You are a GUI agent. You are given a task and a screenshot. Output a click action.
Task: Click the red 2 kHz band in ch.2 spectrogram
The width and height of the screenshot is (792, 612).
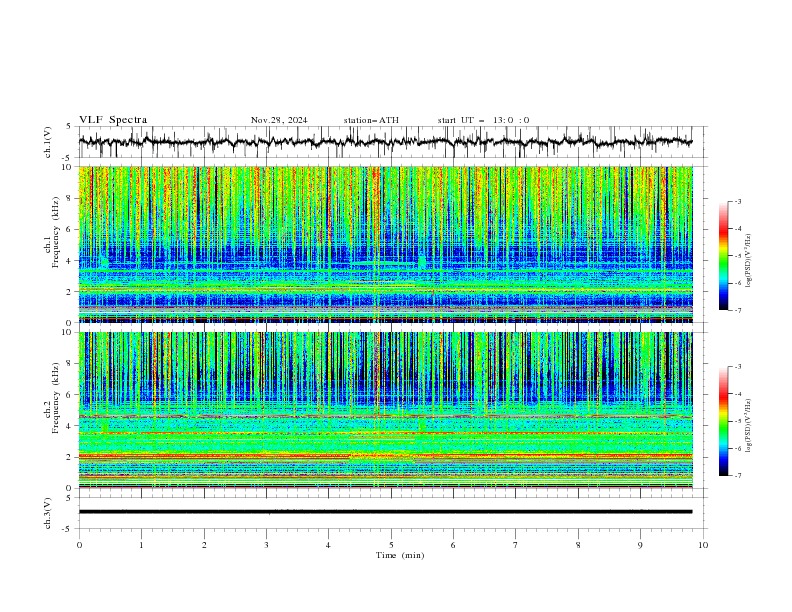[385, 456]
